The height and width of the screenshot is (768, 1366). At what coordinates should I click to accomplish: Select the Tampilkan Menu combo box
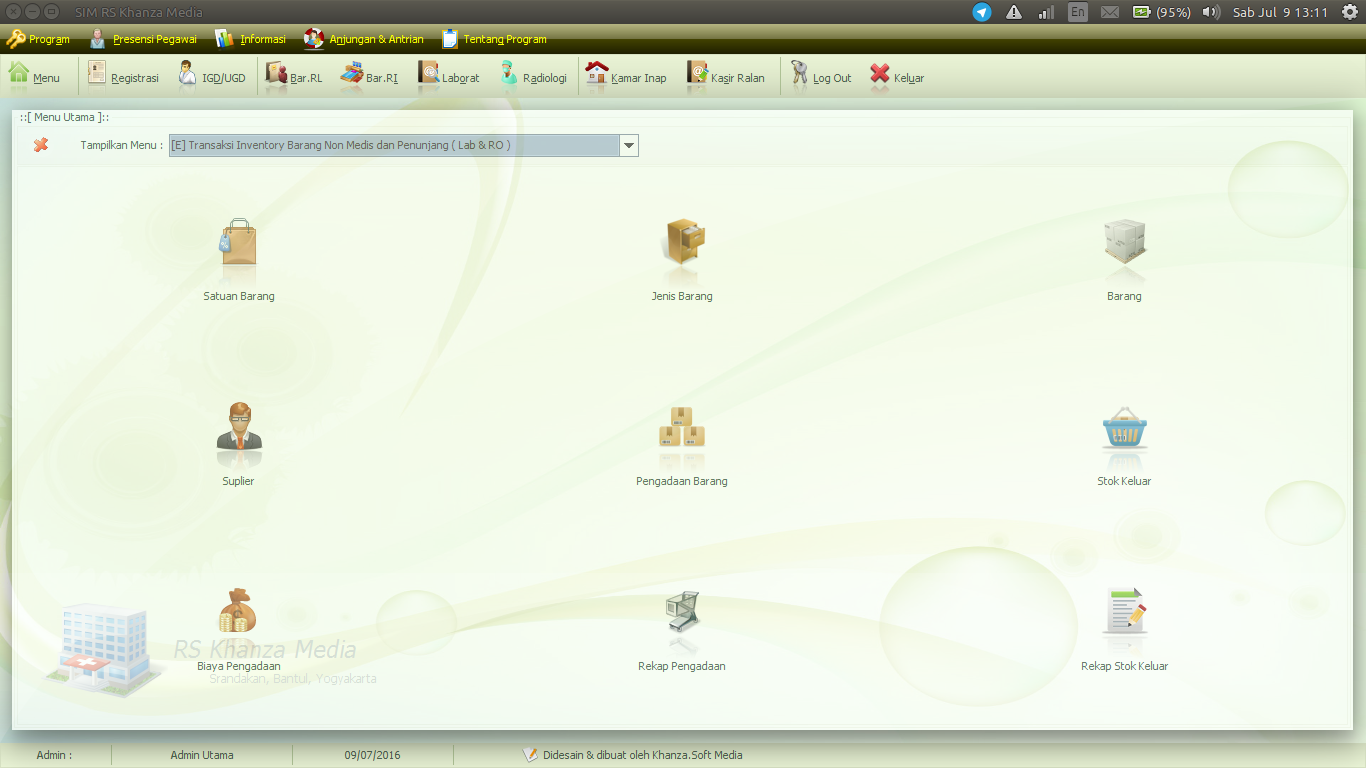pyautogui.click(x=390, y=145)
